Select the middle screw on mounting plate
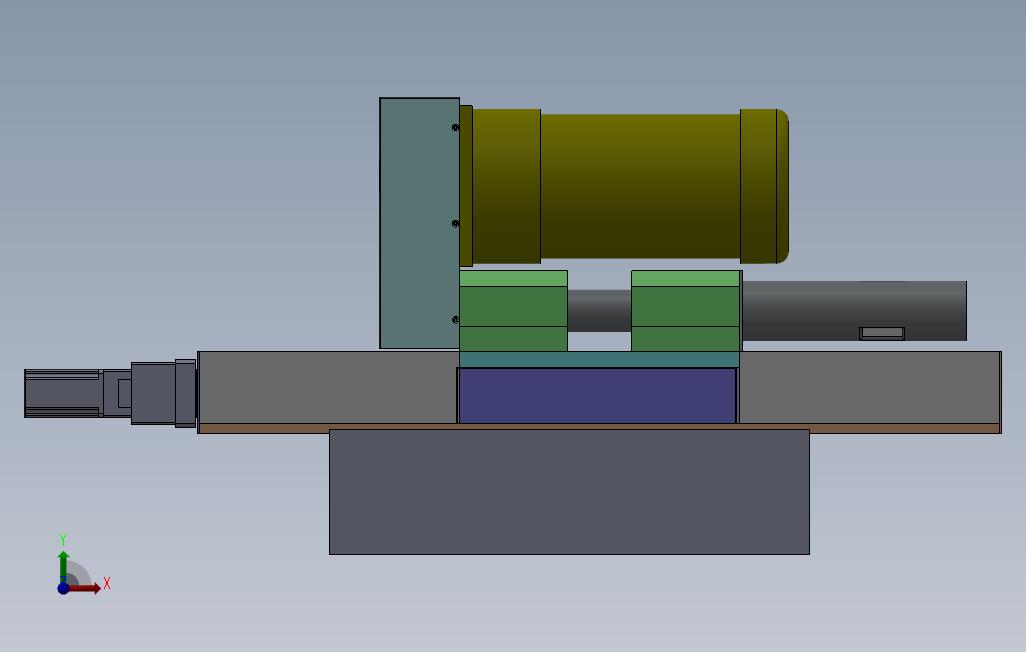Image resolution: width=1026 pixels, height=652 pixels. (x=455, y=224)
